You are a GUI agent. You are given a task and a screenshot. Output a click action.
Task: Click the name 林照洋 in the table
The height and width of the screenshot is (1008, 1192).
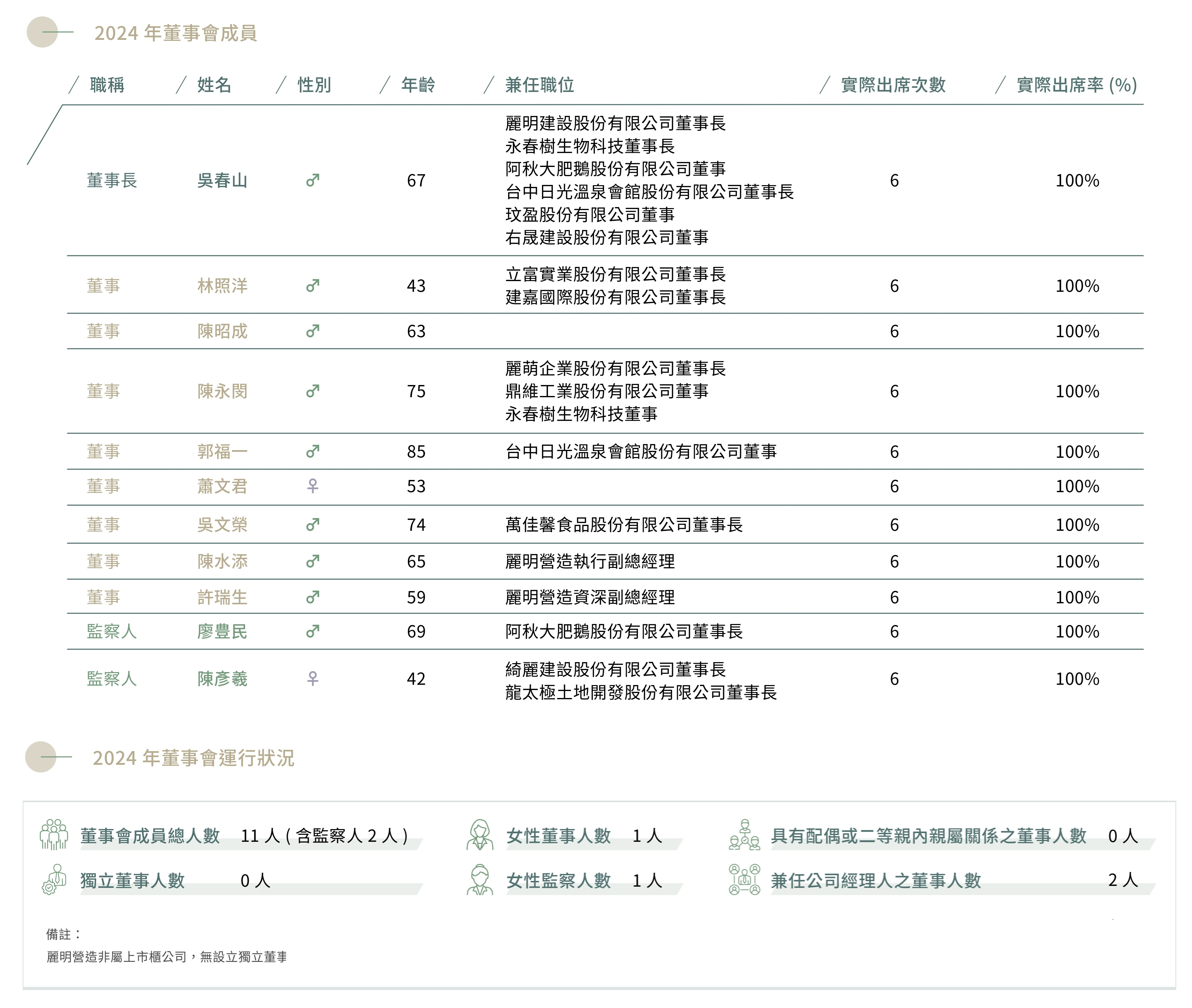(x=222, y=286)
